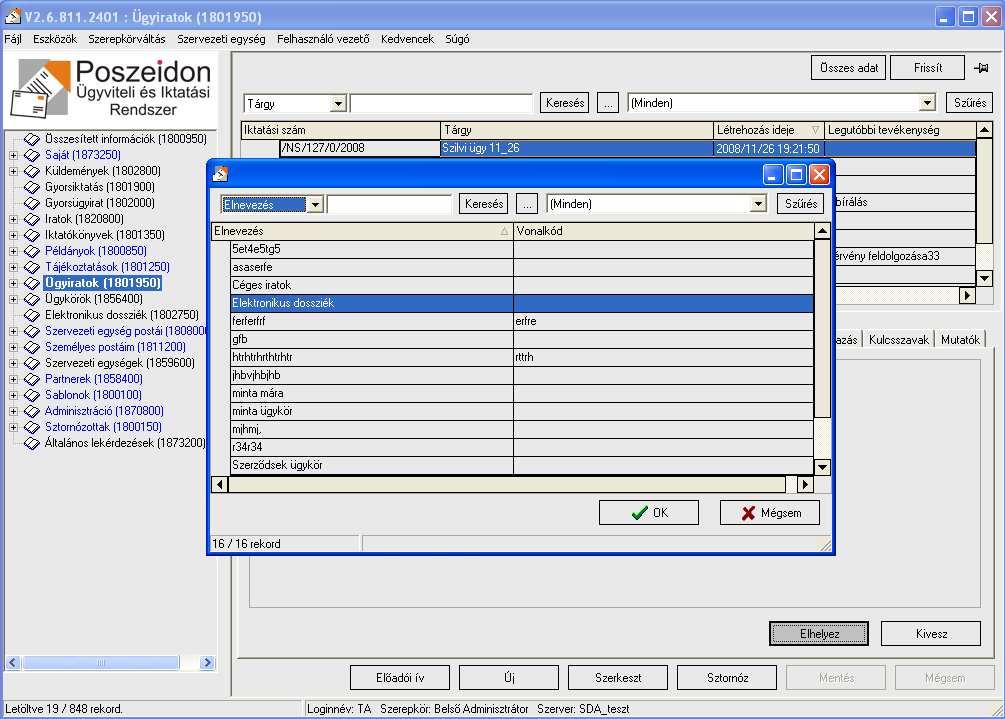
Task: Expand the Adminisztráció tree node
Action: [13, 411]
